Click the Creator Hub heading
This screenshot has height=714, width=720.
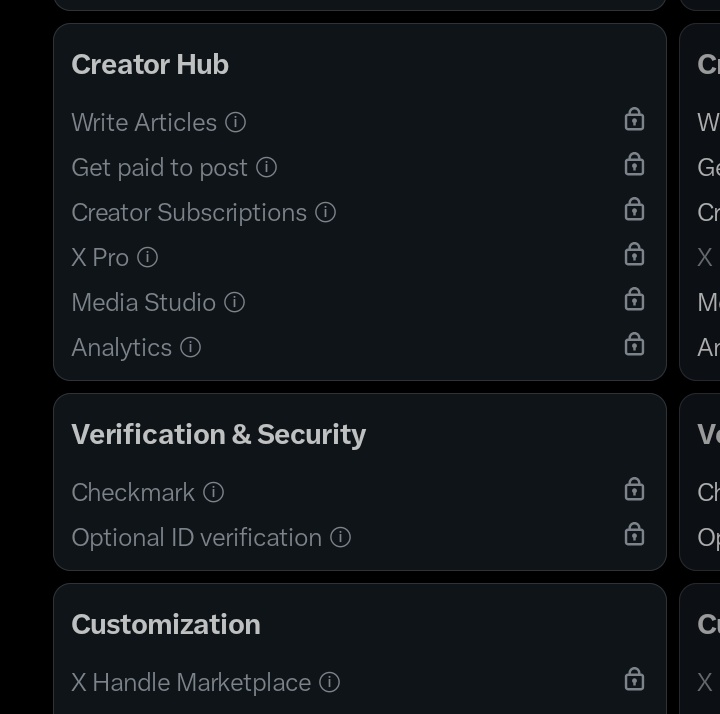150,64
